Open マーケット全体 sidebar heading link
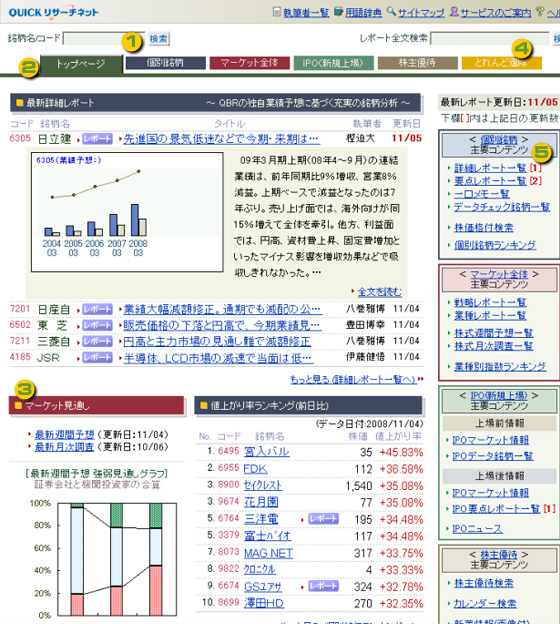The width and height of the screenshot is (560, 624). 499,274
